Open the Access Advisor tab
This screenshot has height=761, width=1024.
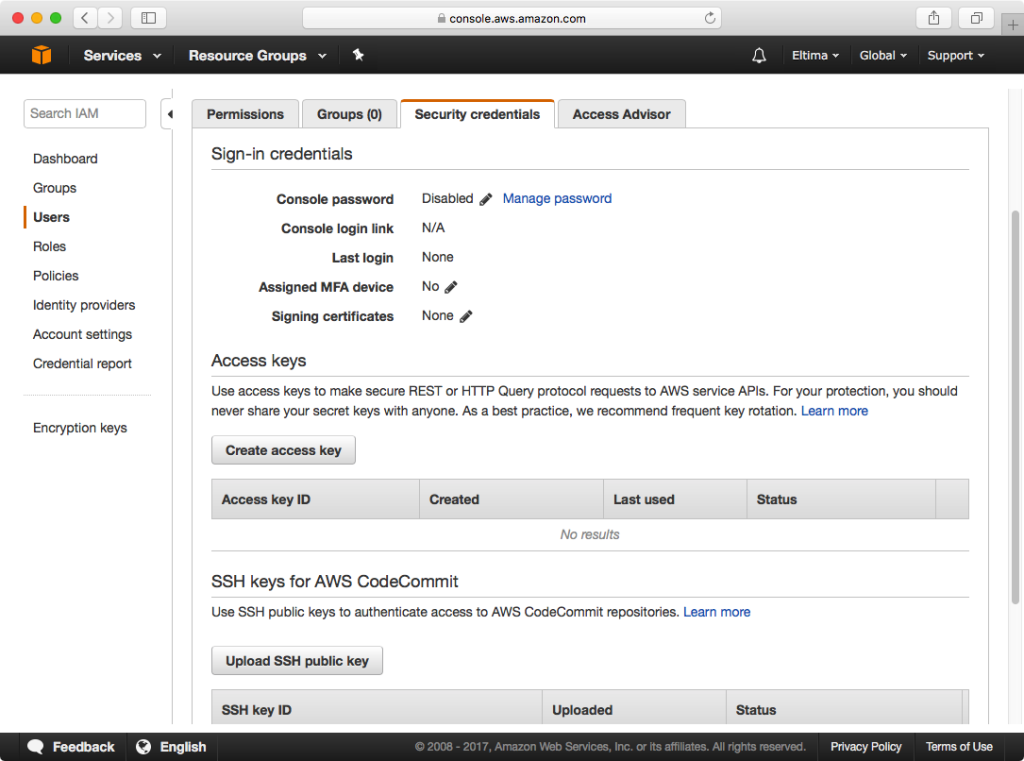click(621, 113)
